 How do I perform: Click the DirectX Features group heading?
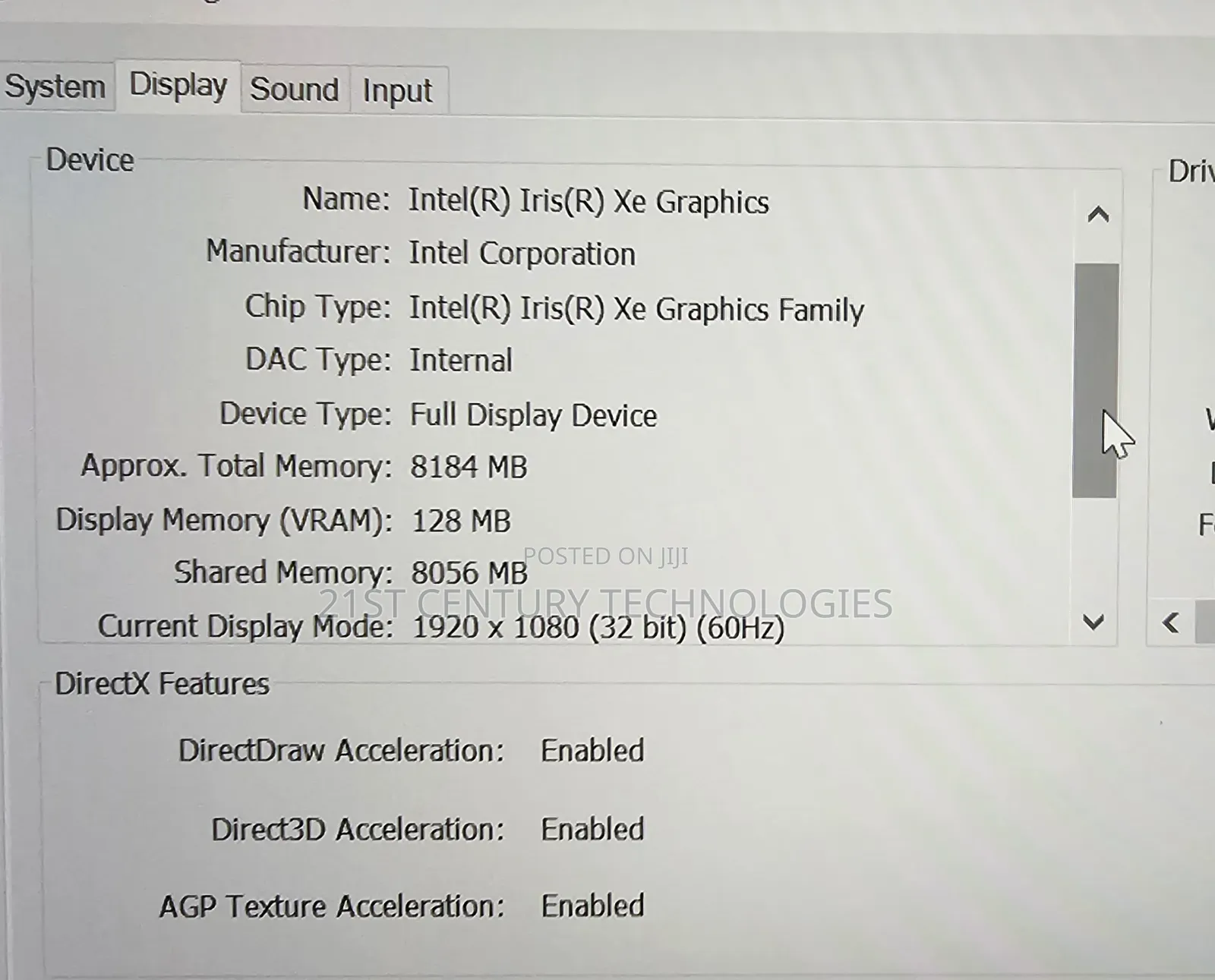(163, 684)
